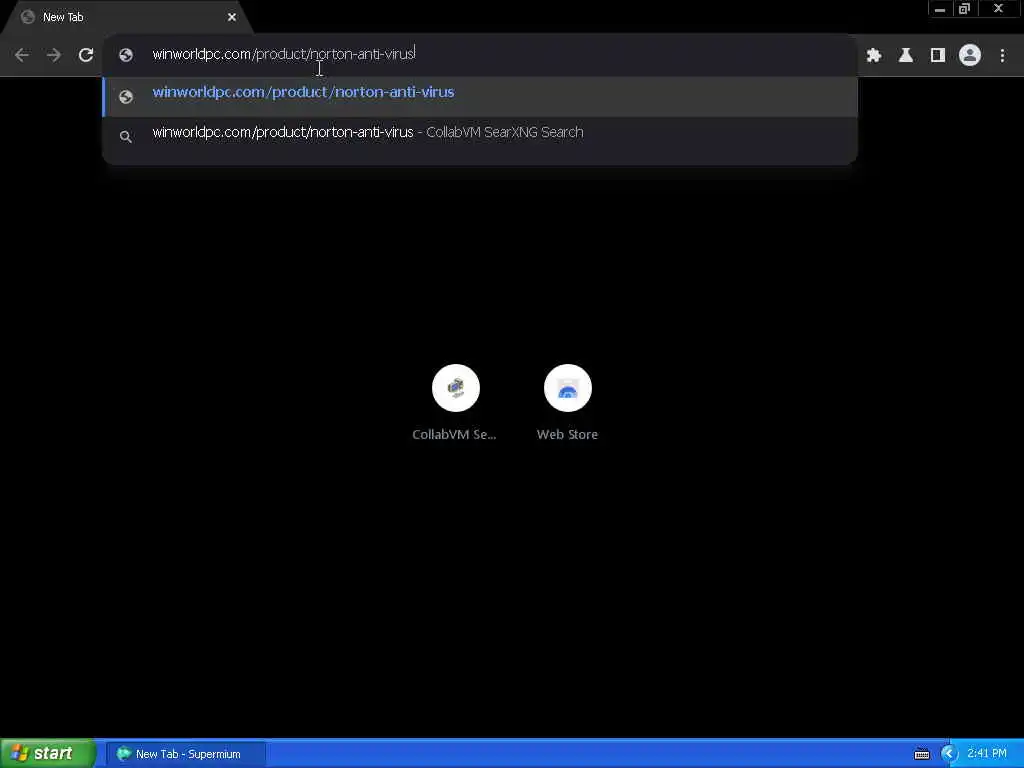Click the browser forward arrow

pyautogui.click(x=54, y=55)
